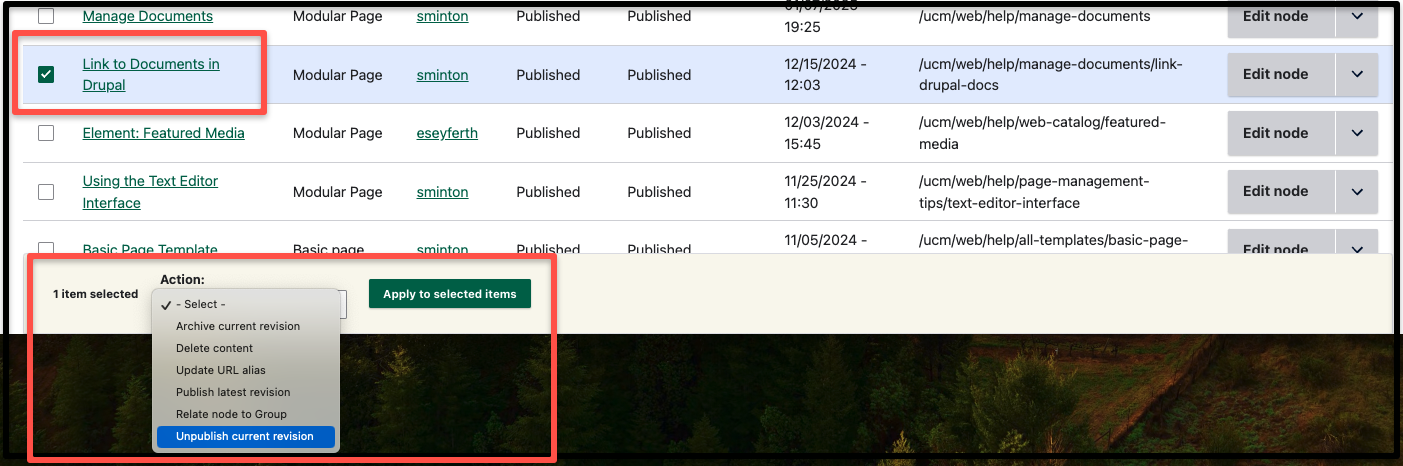Click Edit node for the Manage Documents row

[x=1275, y=16]
